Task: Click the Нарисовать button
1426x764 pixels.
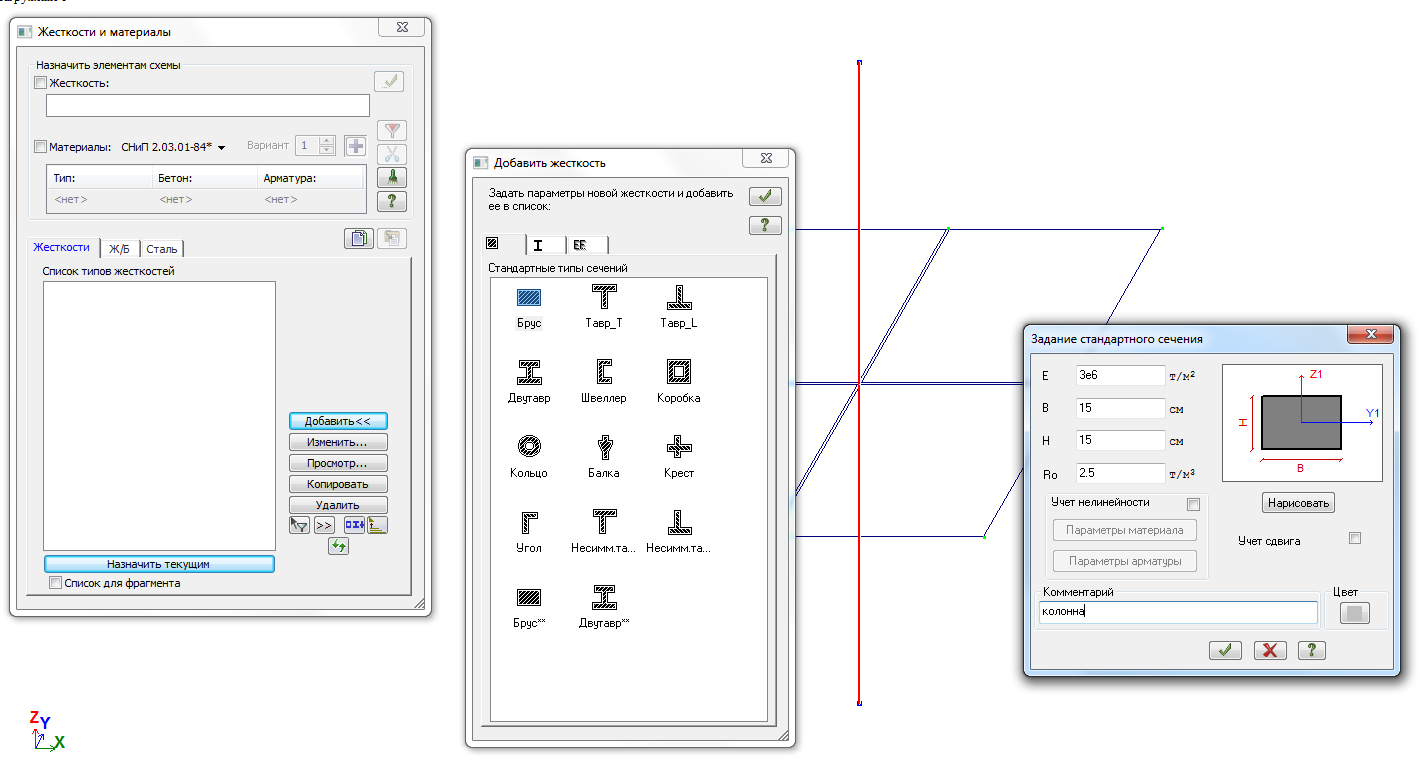Action: point(1299,503)
